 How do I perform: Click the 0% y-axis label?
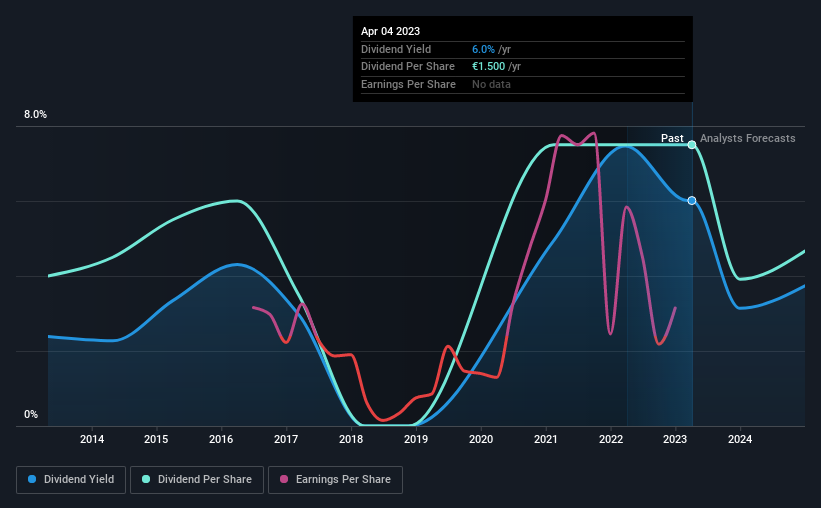click(31, 415)
